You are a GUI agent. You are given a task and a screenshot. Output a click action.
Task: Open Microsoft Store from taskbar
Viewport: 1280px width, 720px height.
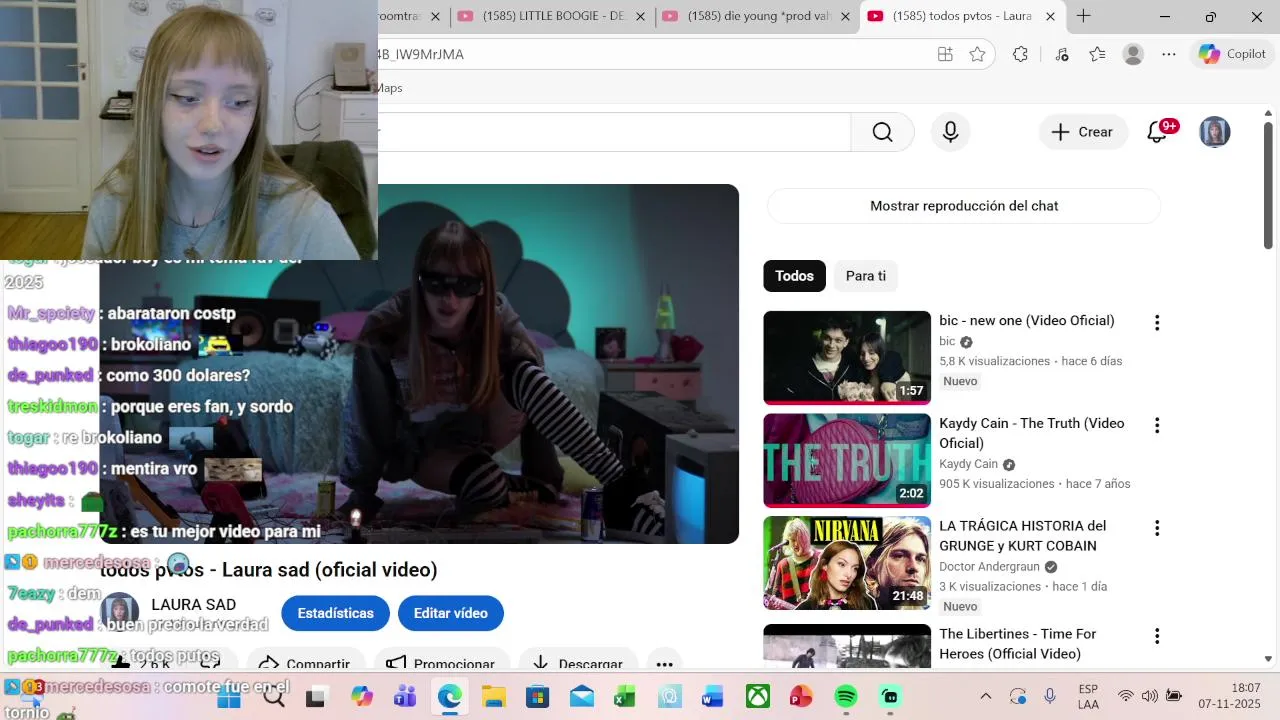(x=537, y=696)
